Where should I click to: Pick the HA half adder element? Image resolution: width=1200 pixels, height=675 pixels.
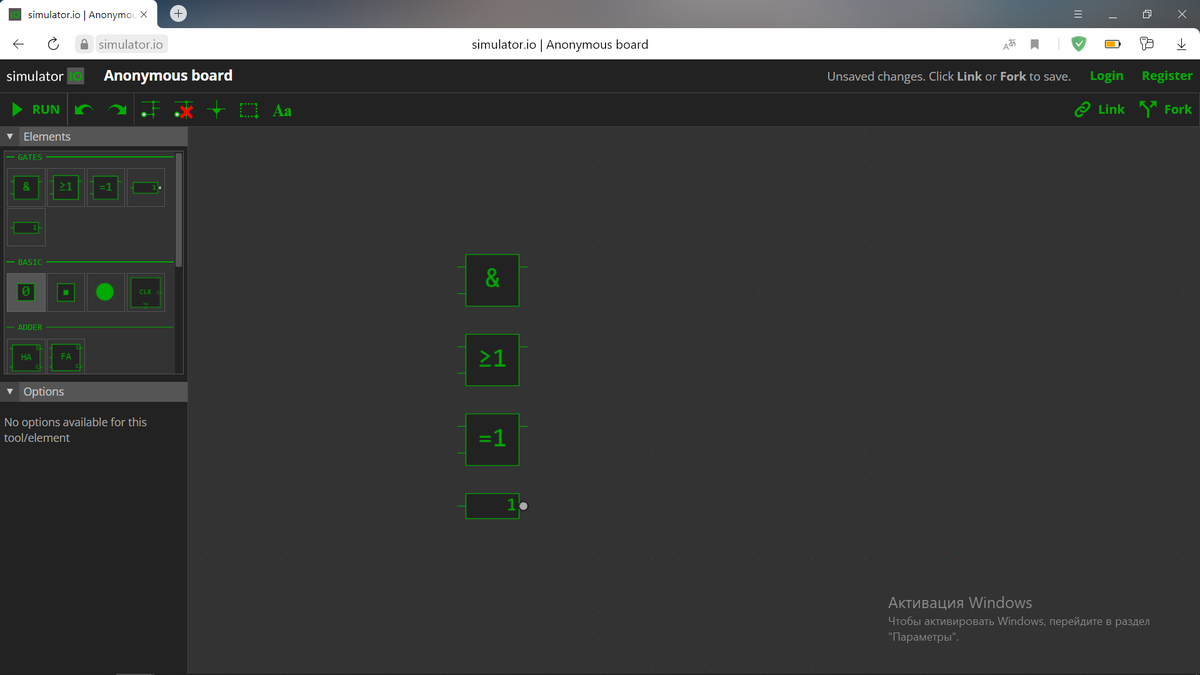click(26, 356)
